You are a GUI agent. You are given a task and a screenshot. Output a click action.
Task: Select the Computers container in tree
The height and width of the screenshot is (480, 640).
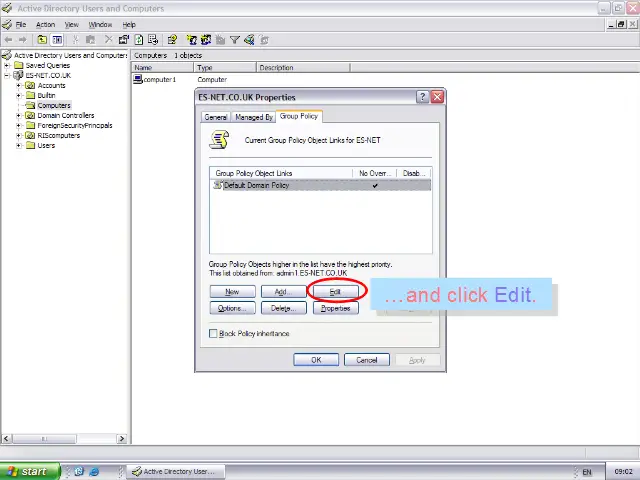[54, 105]
